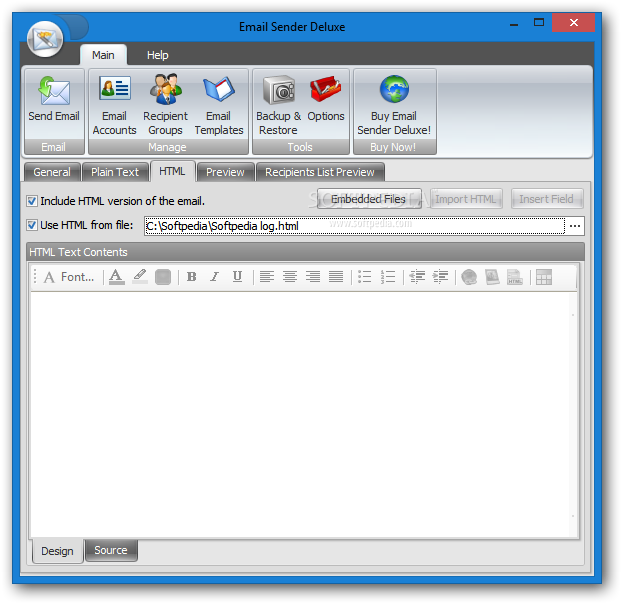
Task: Click the insert hyperlink globe icon
Action: [469, 277]
